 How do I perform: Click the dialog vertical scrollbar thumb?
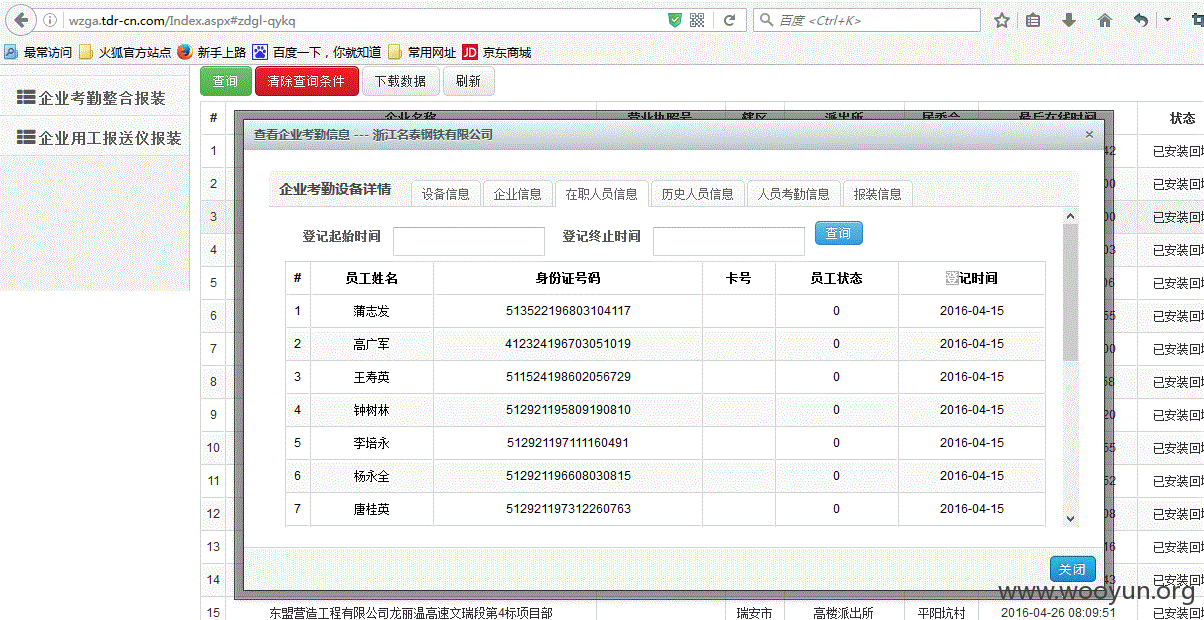1070,292
